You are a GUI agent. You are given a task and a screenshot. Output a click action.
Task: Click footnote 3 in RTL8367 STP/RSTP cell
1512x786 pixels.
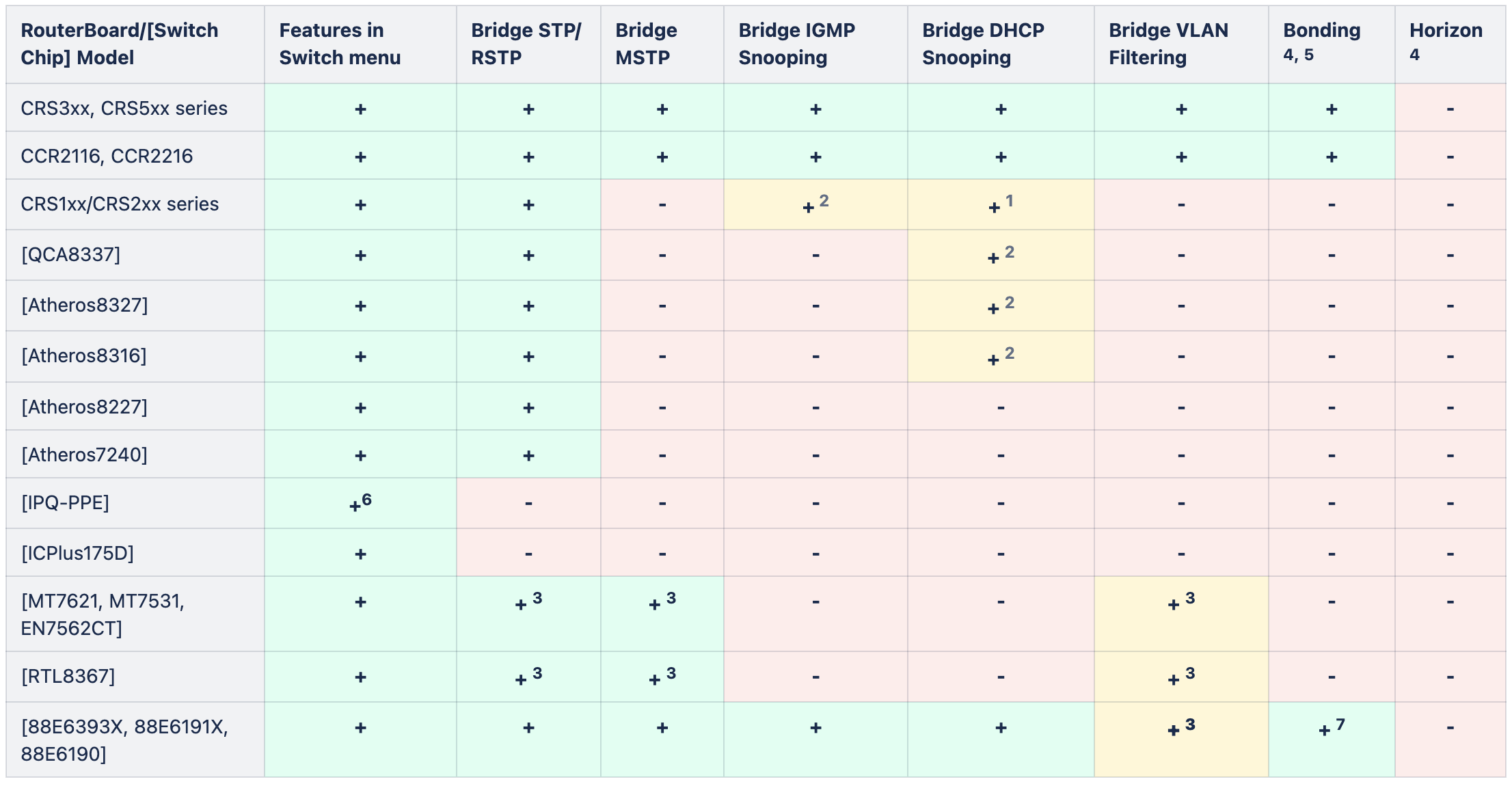point(537,673)
